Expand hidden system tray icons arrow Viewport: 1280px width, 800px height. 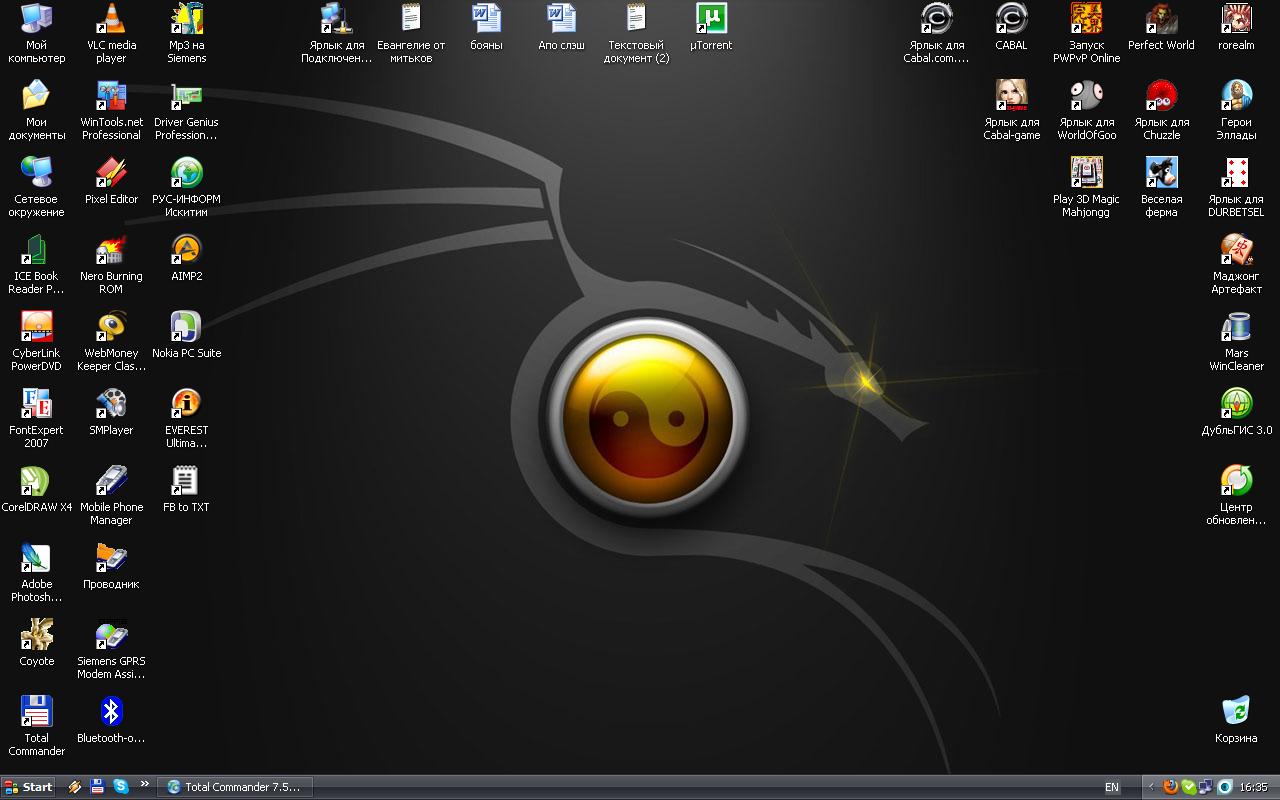tap(1150, 787)
